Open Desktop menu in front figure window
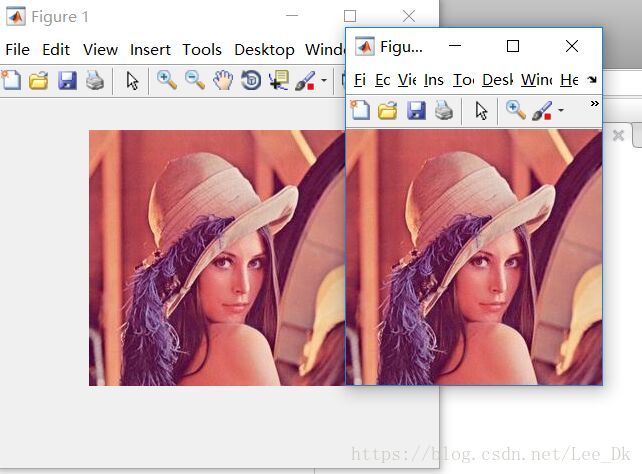Image resolution: width=642 pixels, height=474 pixels. [x=497, y=79]
